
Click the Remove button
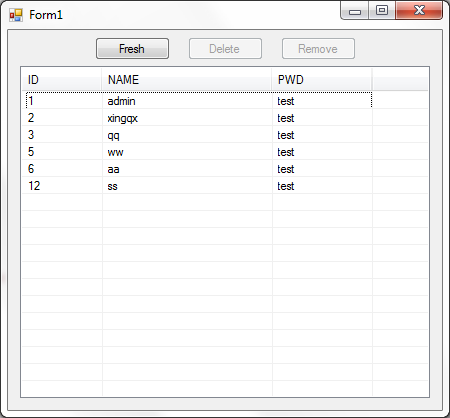tap(318, 49)
